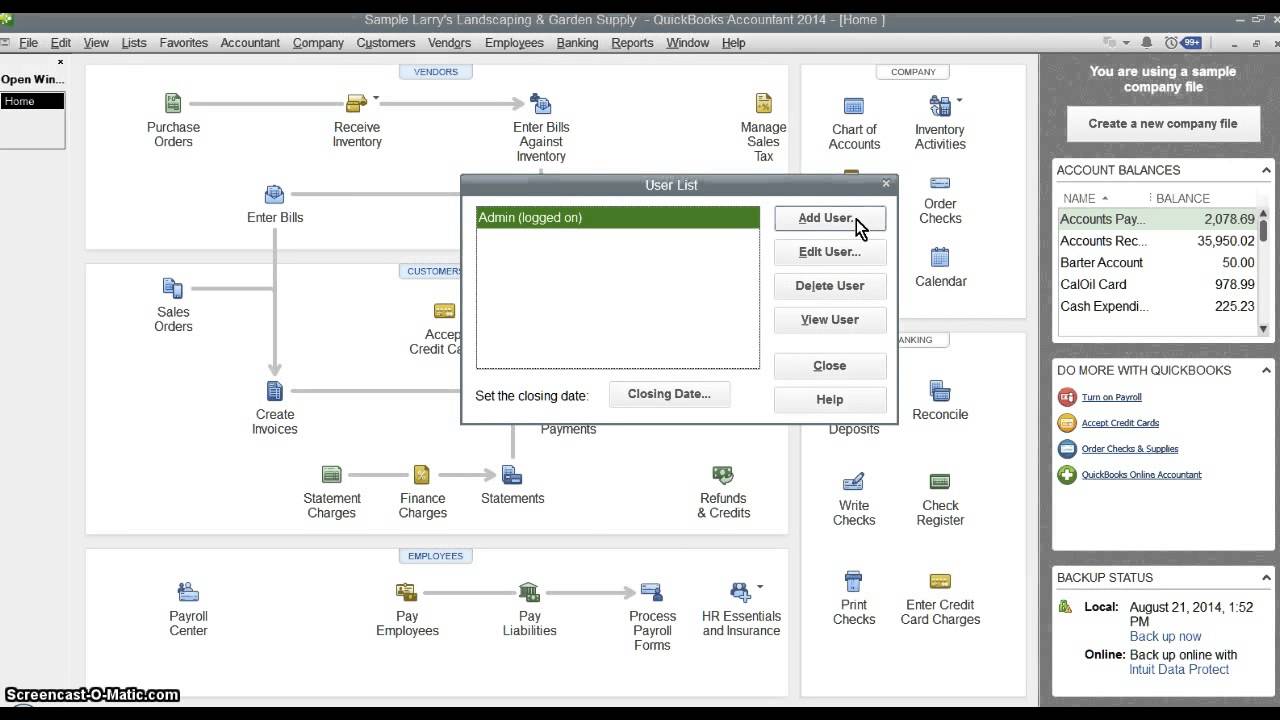Viewport: 1280px width, 720px height.
Task: Open the Company menu
Action: [x=318, y=43]
